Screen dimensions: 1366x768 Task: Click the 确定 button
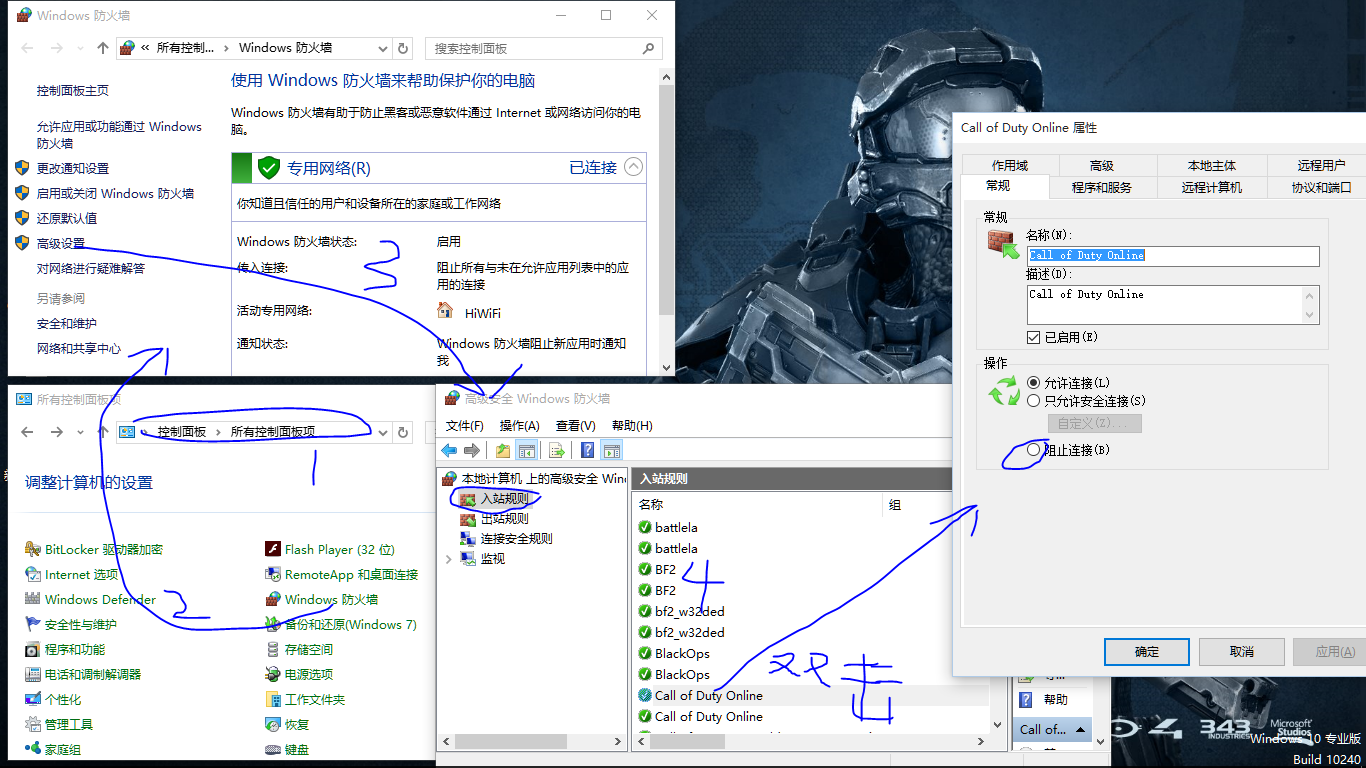click(x=1147, y=651)
